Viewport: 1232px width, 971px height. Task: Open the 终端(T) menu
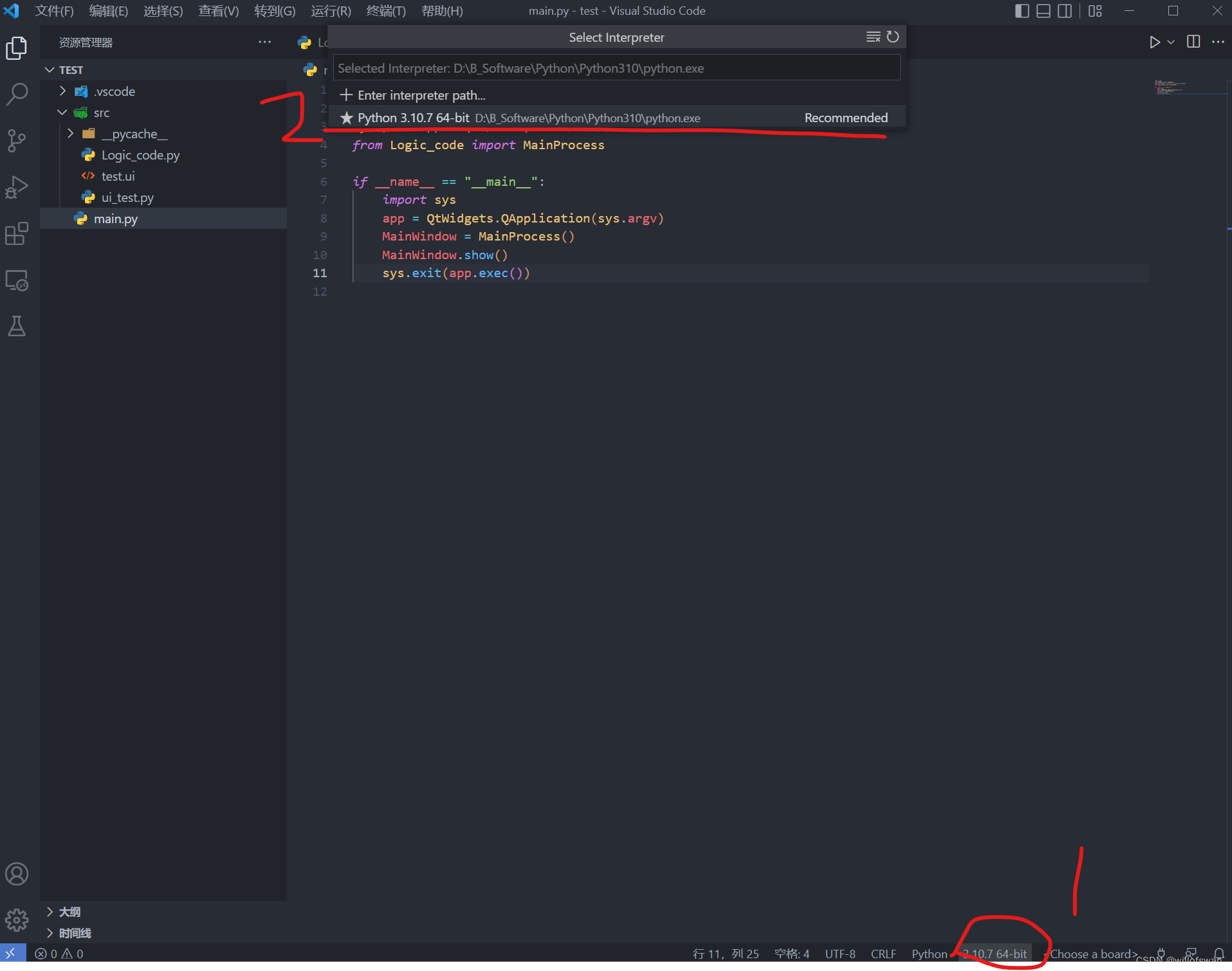(386, 11)
